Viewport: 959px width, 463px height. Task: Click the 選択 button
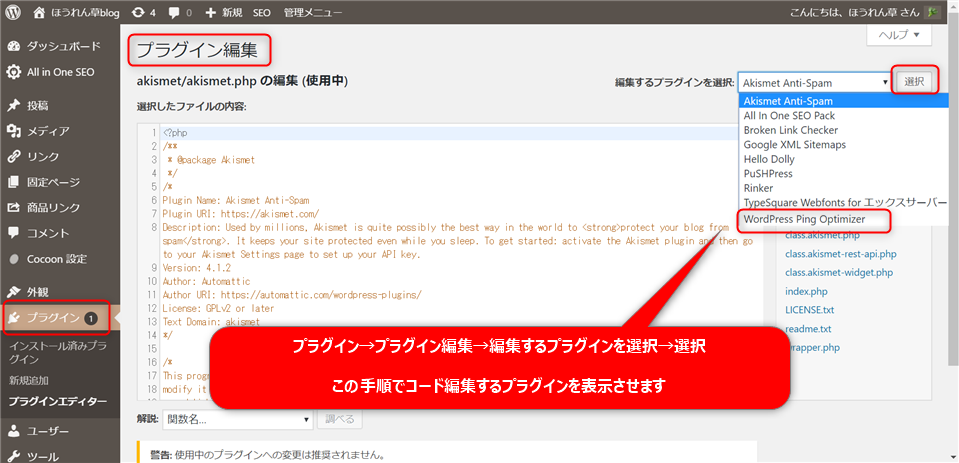click(914, 82)
